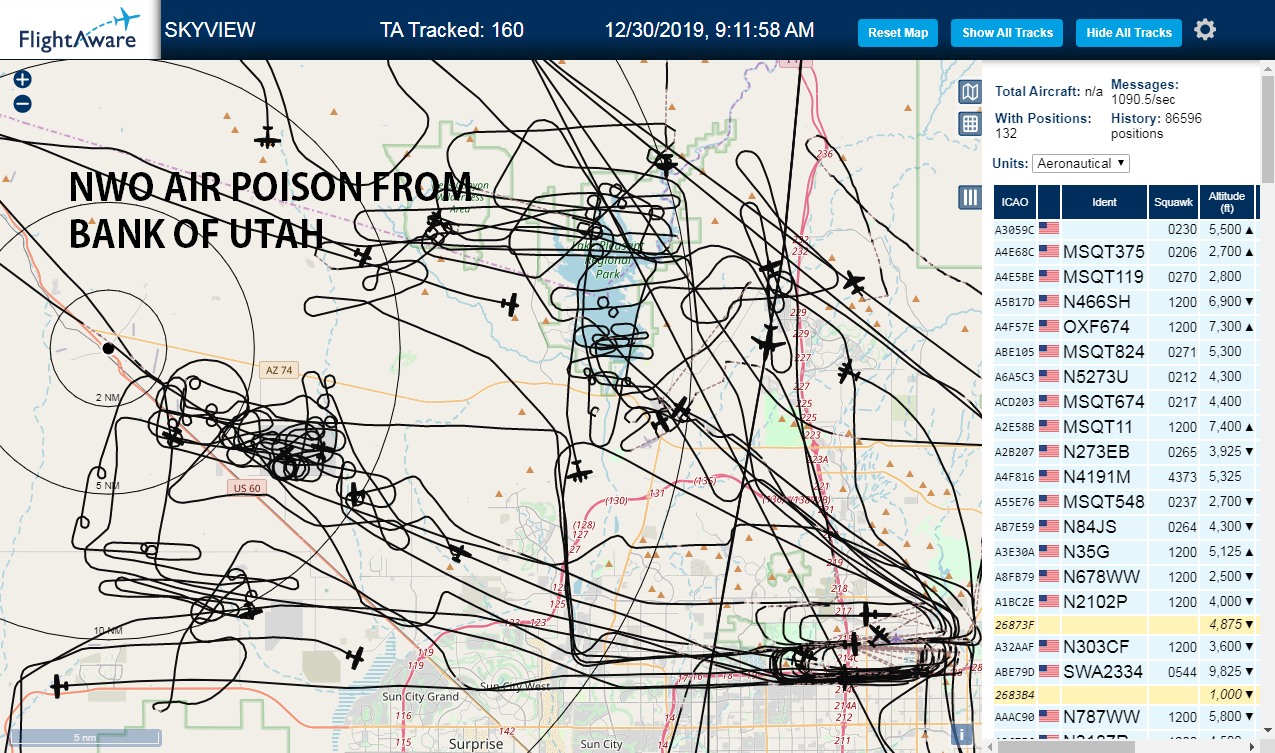Click the FlightAware logo
Image resolution: width=1275 pixels, height=753 pixels.
tap(79, 30)
